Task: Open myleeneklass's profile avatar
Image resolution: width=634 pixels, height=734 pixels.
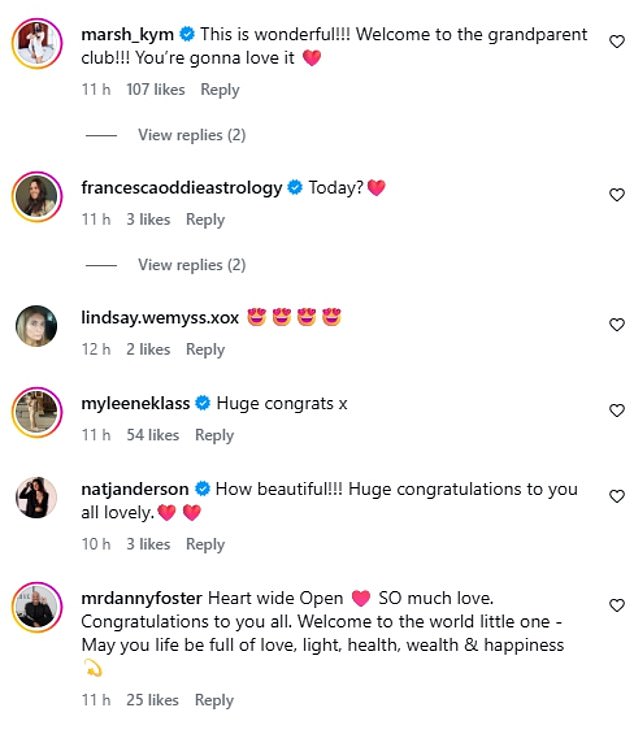Action: [36, 411]
